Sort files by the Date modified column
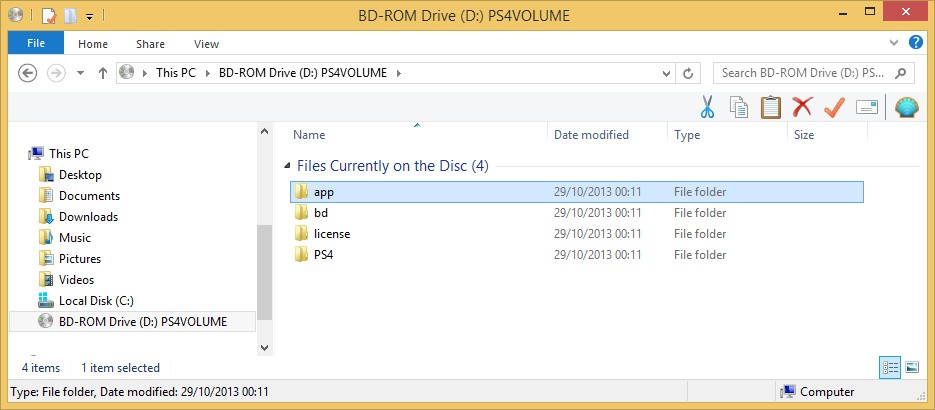The width and height of the screenshot is (935, 410). 591,135
